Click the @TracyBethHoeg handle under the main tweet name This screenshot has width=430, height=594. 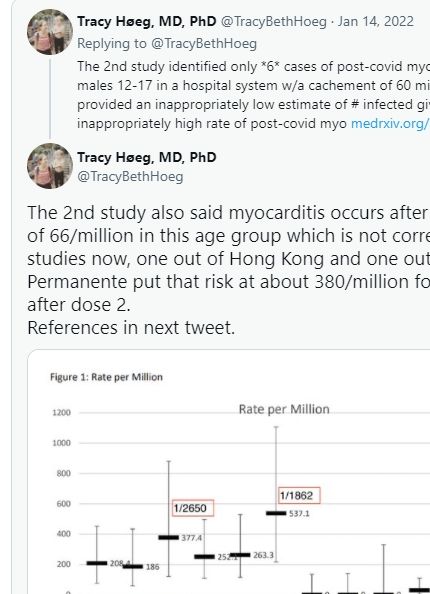tap(130, 177)
